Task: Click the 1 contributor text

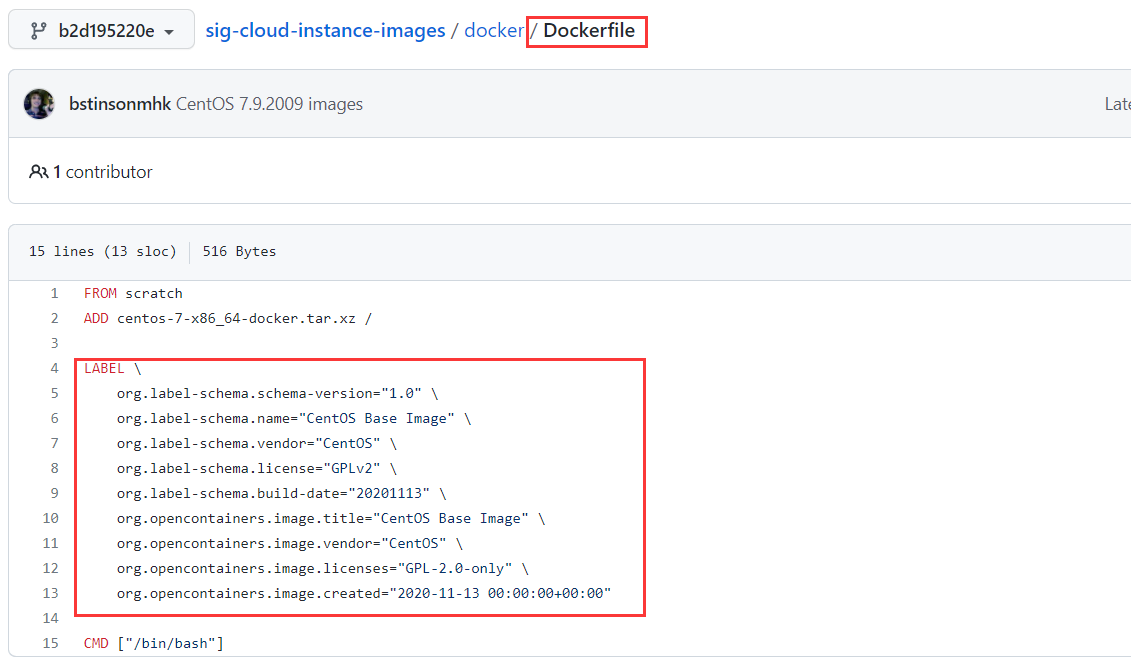Action: coord(103,172)
